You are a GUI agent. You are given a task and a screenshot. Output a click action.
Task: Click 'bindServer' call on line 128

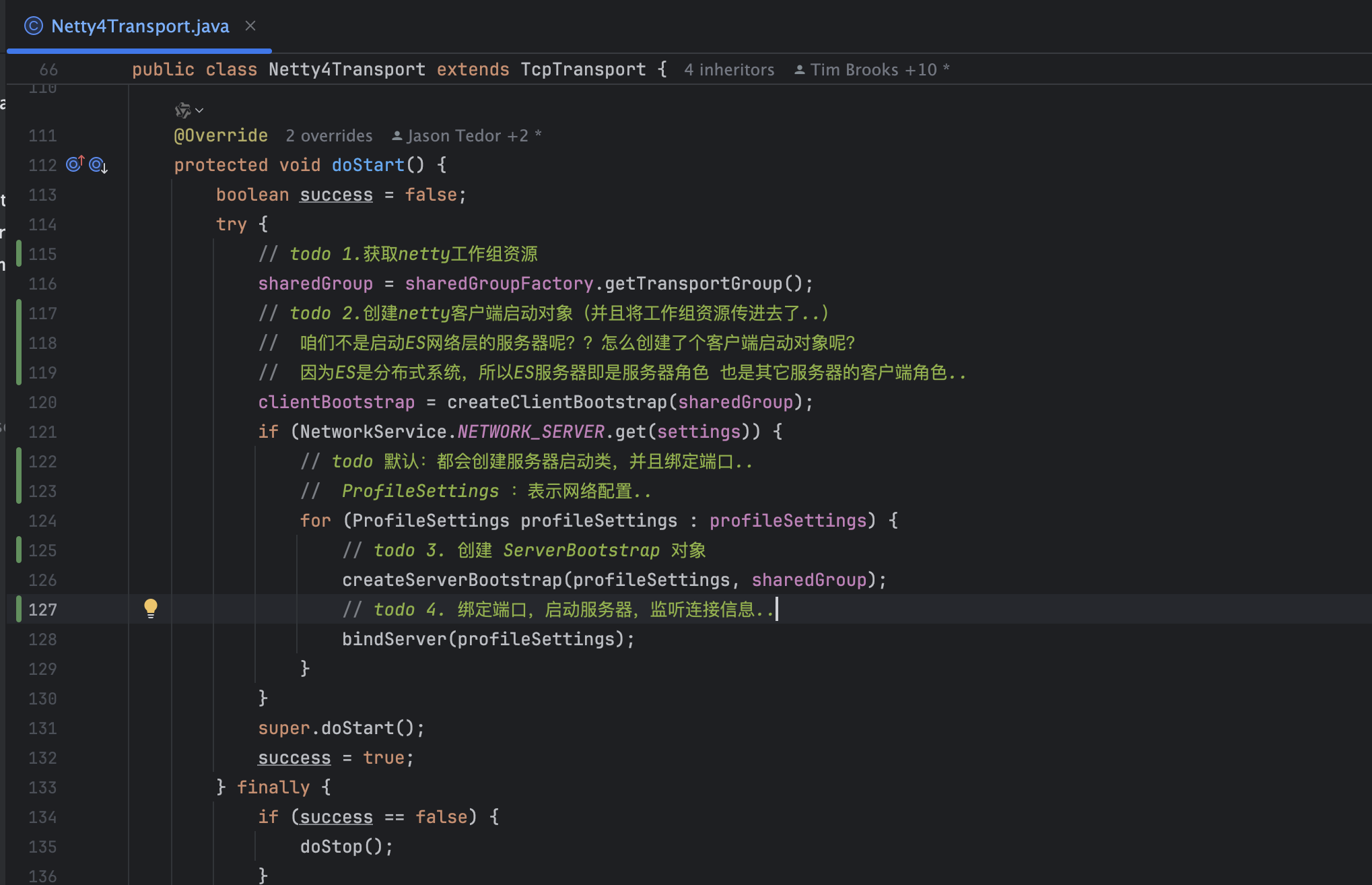coord(394,639)
